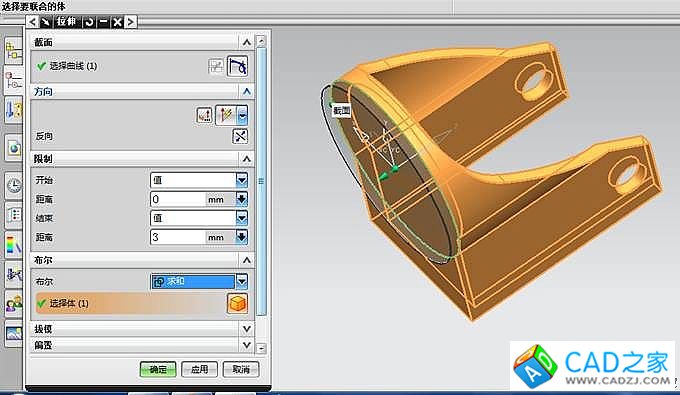
Task: Open the 布尔 求和 dropdown
Action: point(242,281)
